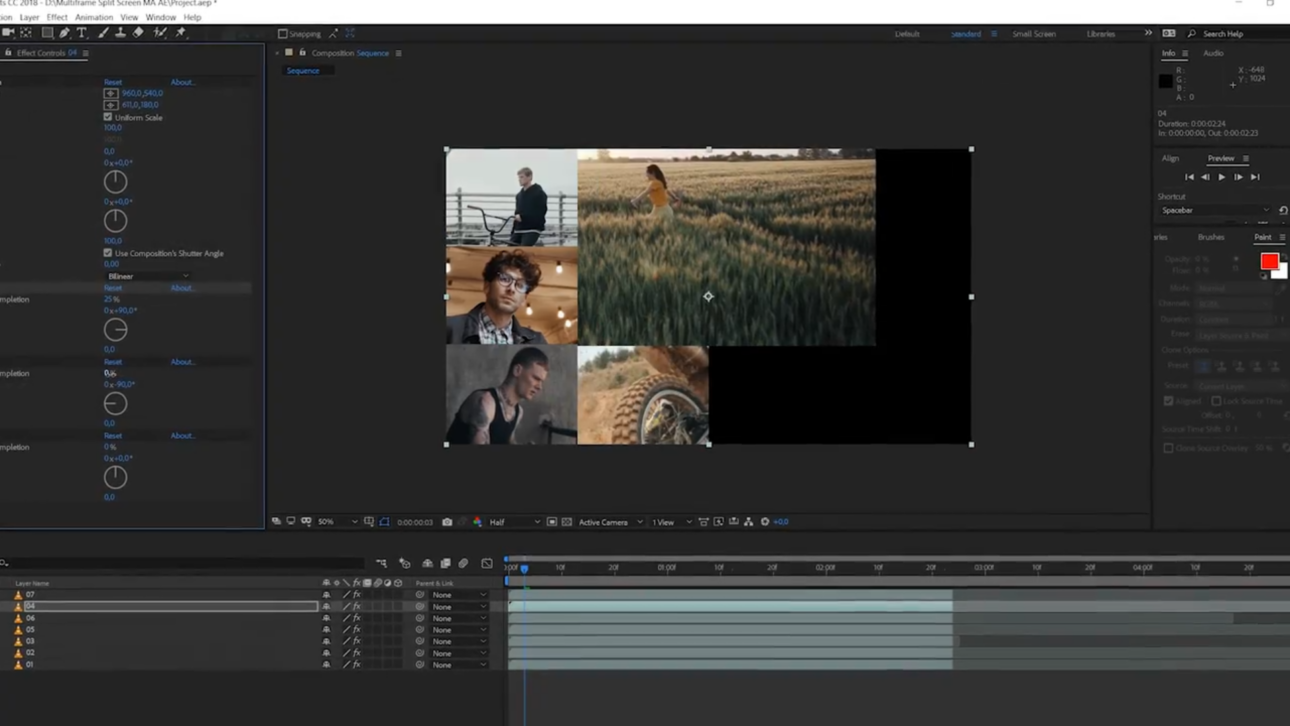Open the Effect menu
Screen dimensions: 1290x726
pos(56,17)
